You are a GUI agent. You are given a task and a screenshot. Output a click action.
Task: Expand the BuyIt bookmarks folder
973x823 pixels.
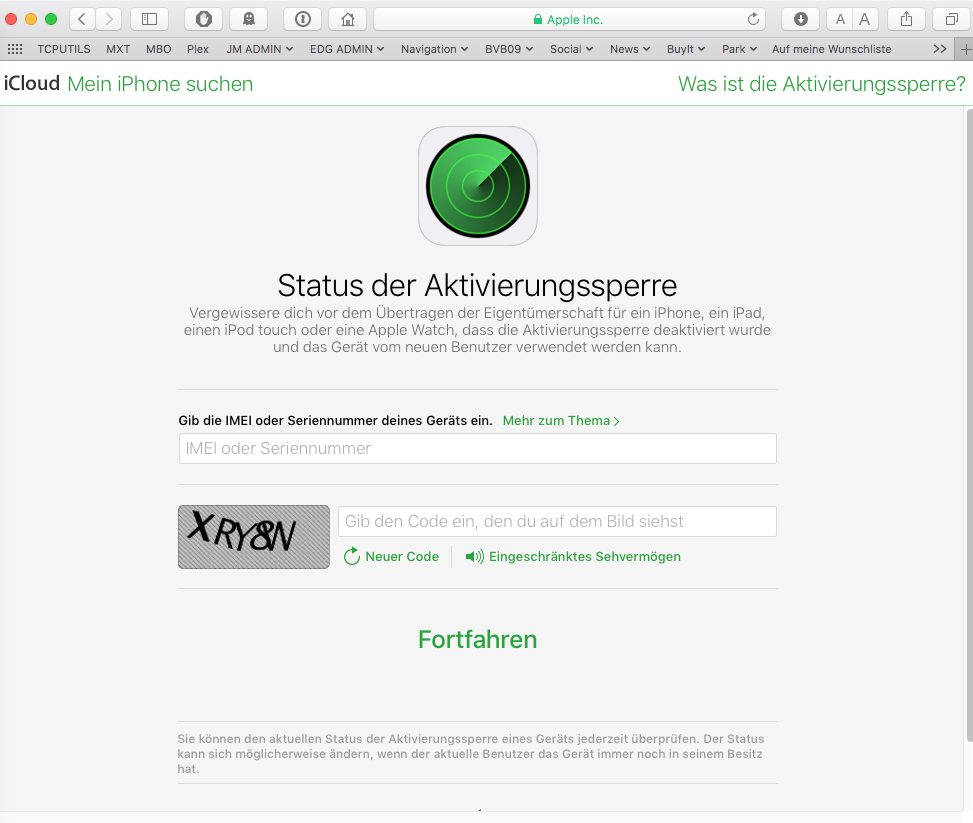coord(686,49)
